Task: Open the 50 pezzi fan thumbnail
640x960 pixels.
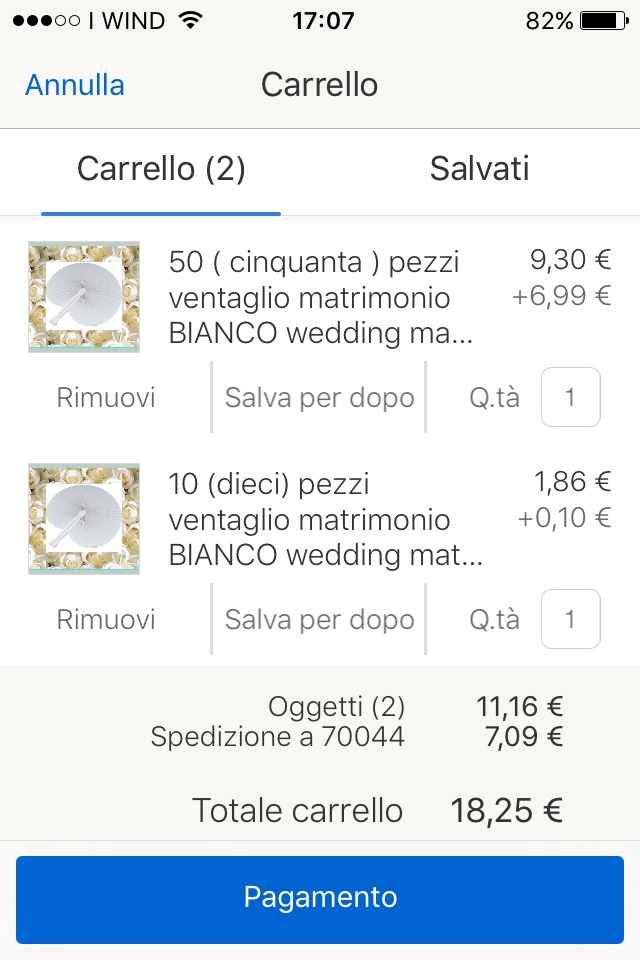Action: coord(84,297)
